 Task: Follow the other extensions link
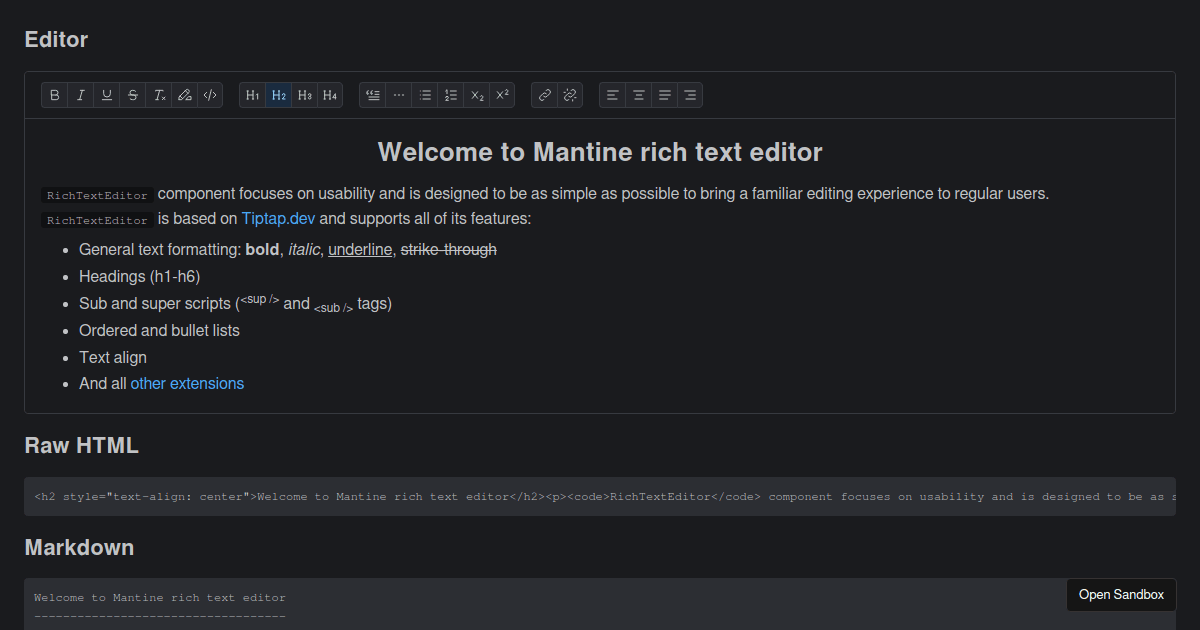[x=187, y=383]
